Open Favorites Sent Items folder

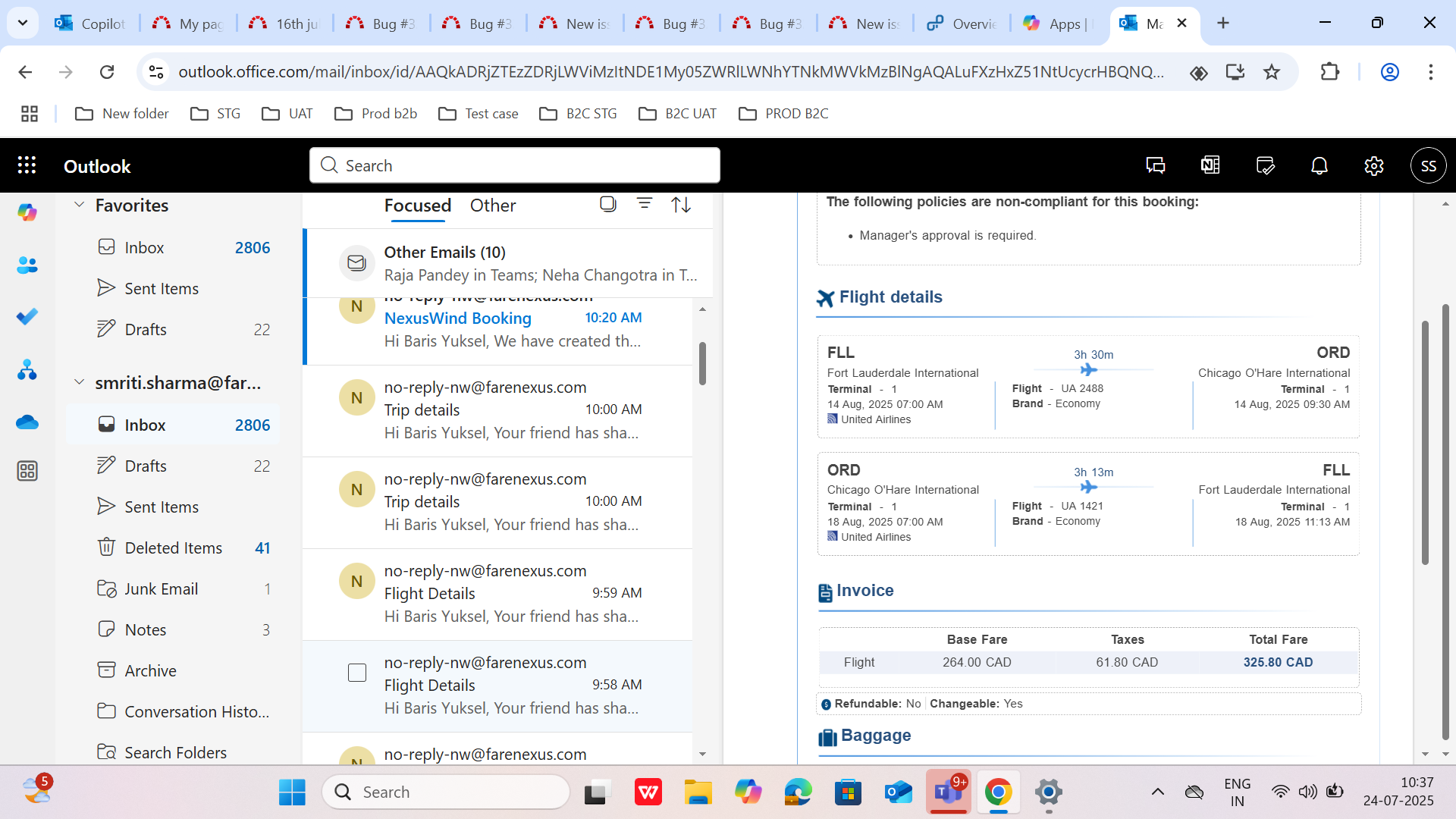click(x=173, y=289)
